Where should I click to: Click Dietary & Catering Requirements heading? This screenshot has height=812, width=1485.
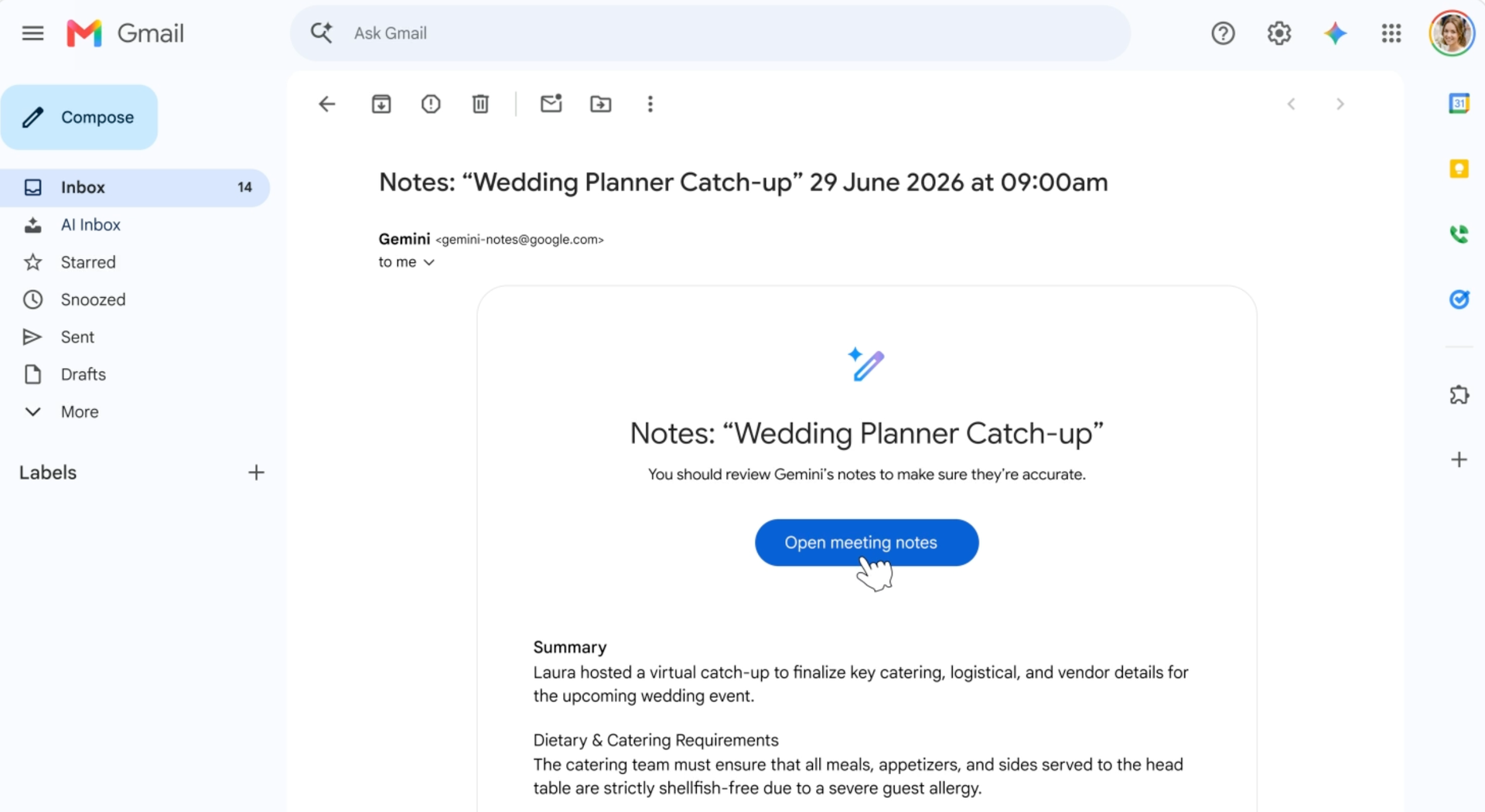click(x=656, y=740)
